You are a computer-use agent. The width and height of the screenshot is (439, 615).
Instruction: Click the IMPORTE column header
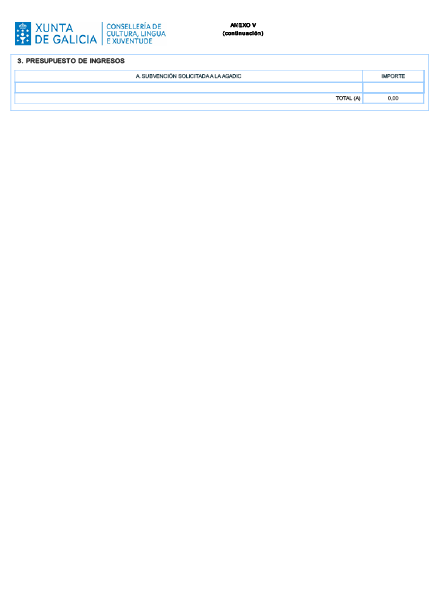coord(393,76)
